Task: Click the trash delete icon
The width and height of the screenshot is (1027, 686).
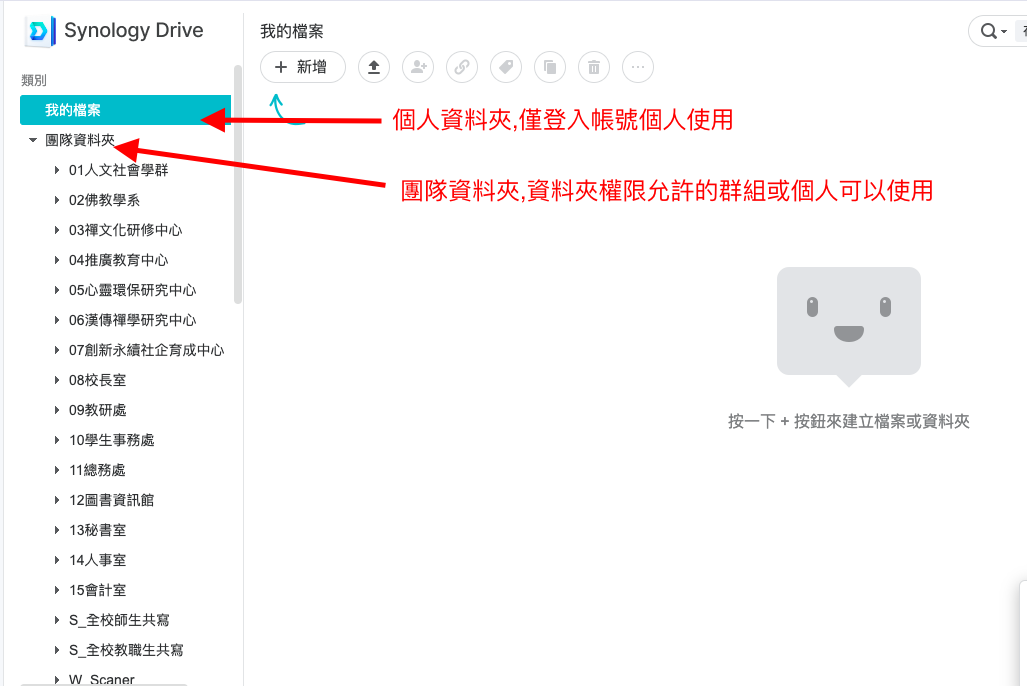Action: coord(593,67)
